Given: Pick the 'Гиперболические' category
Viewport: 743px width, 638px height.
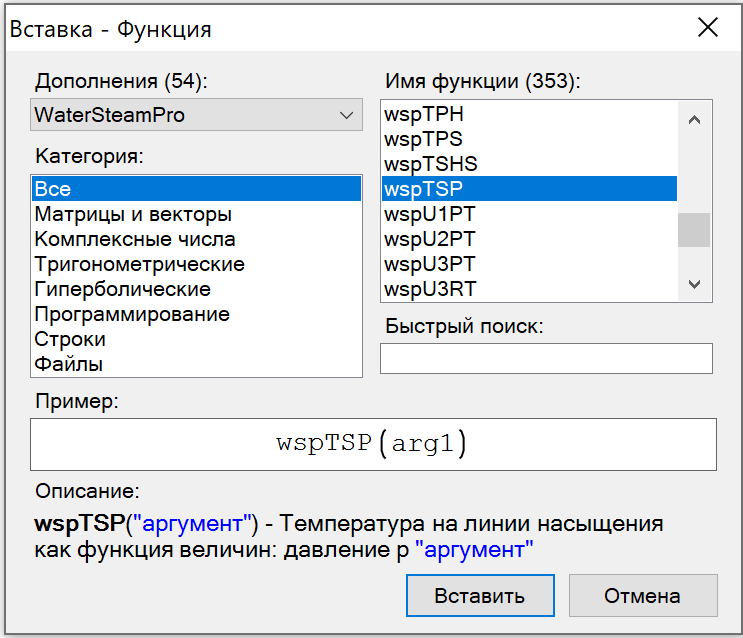Looking at the screenshot, I should [x=122, y=289].
